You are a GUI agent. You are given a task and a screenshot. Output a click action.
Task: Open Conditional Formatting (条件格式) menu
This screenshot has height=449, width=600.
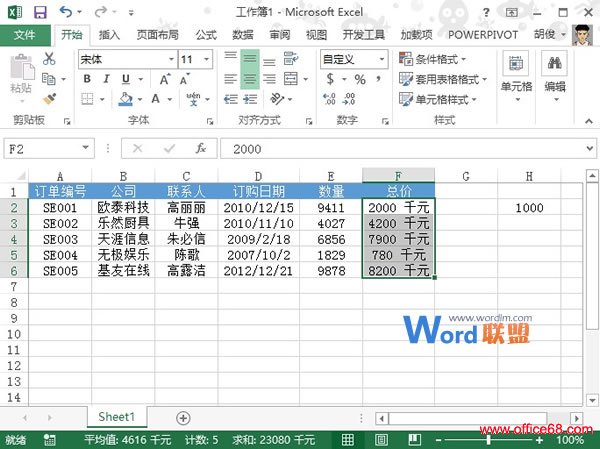[432, 59]
